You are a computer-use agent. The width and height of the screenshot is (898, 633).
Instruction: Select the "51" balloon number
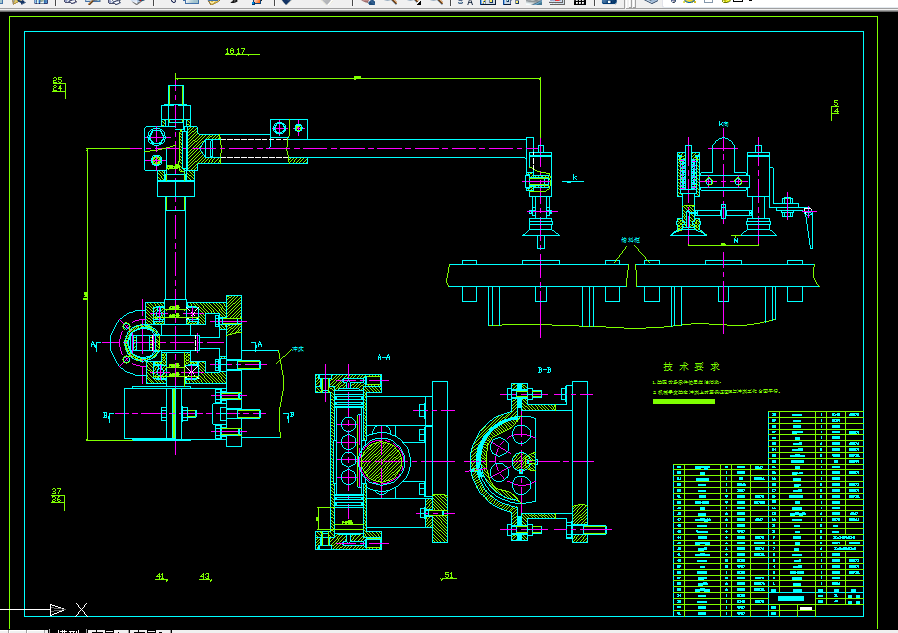[x=449, y=575]
